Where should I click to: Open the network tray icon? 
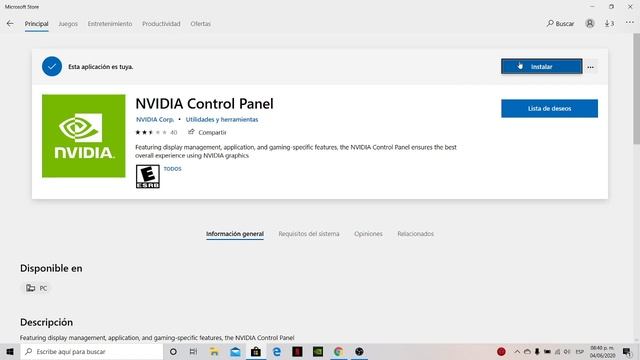pyautogui.click(x=557, y=351)
